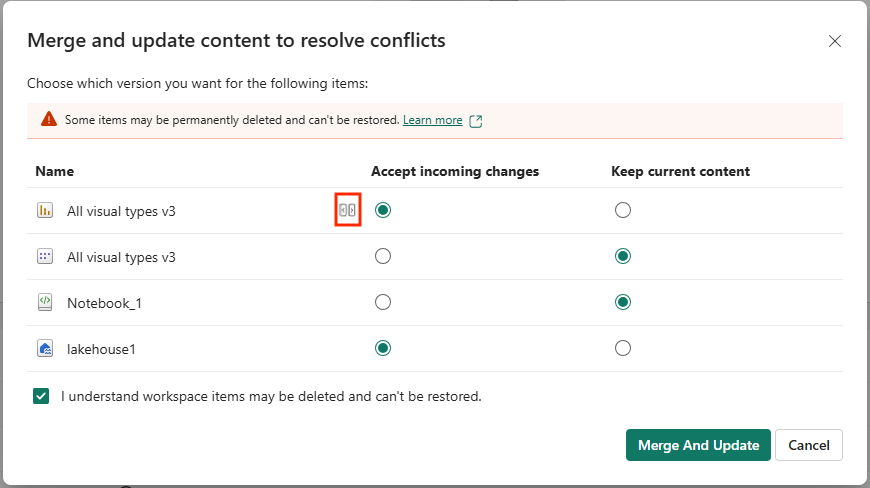This screenshot has height=488, width=870.
Task: Click the semantic model dotted icon
Action: (45, 256)
